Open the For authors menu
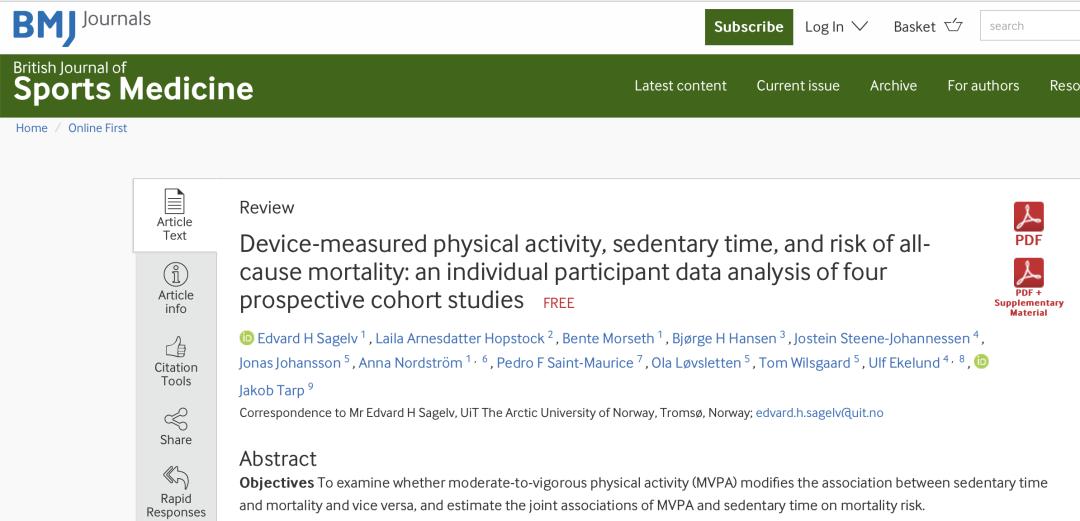The image size is (1080, 521). click(x=983, y=86)
